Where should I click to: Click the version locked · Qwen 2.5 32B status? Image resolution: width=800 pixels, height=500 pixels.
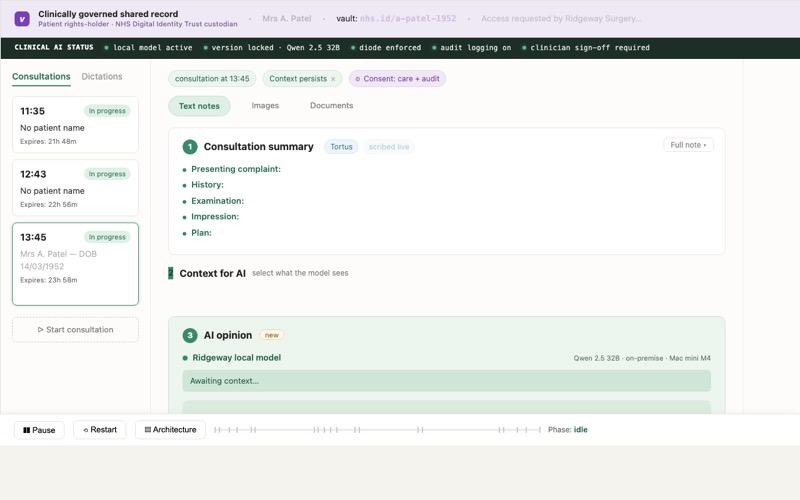click(271, 47)
